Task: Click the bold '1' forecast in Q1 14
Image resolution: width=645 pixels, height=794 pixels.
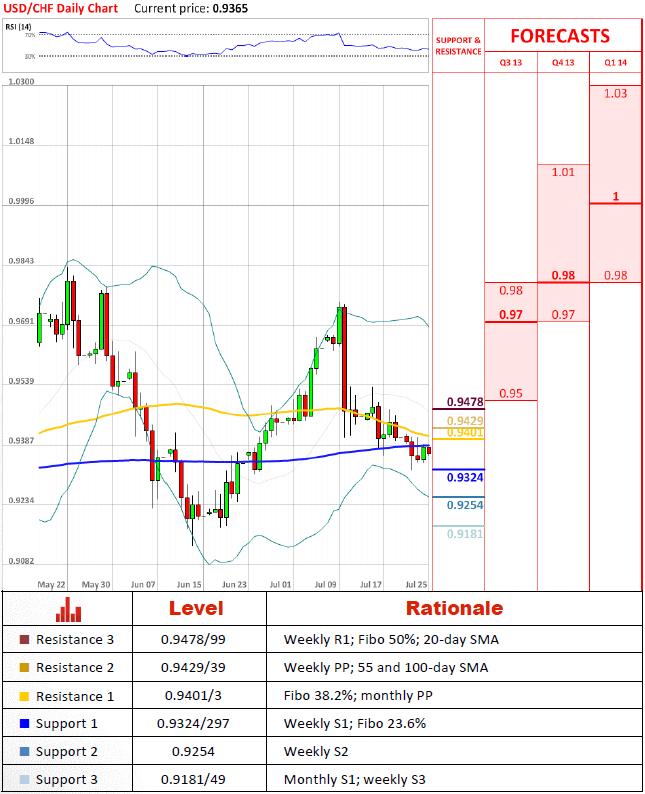Action: point(616,196)
